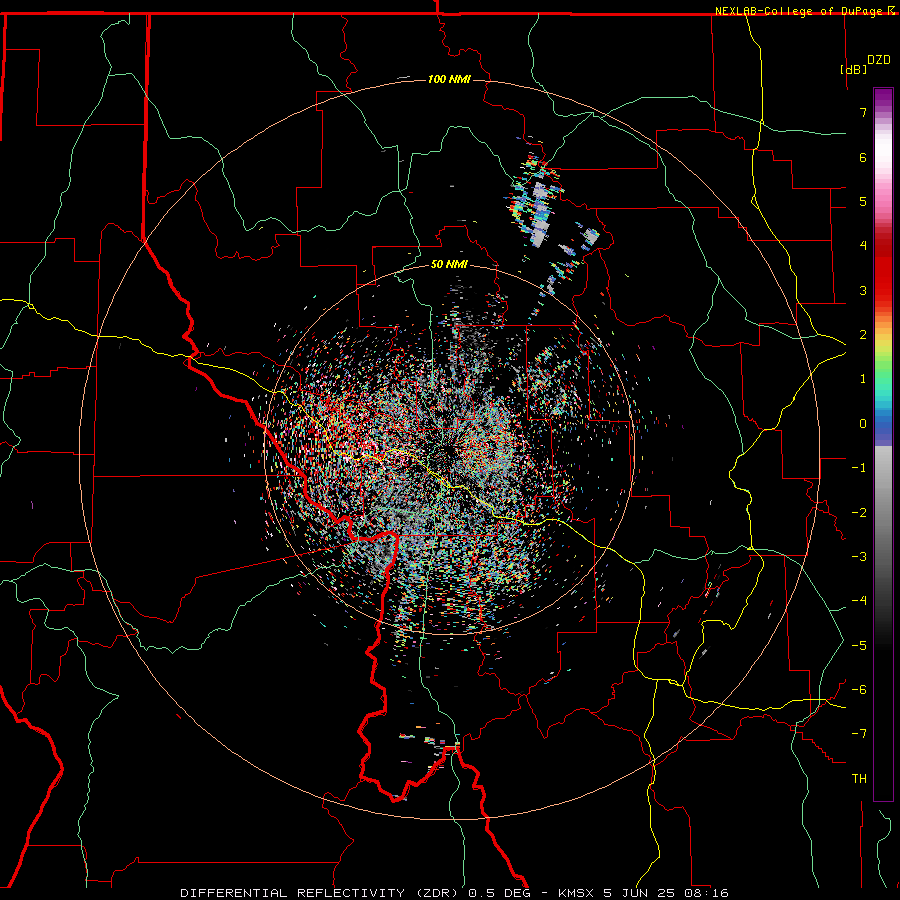Screen dimensions: 900x900
Task: Click the Differential Reflectivity (ZDR) caption at bottom
Action: click(x=454, y=893)
